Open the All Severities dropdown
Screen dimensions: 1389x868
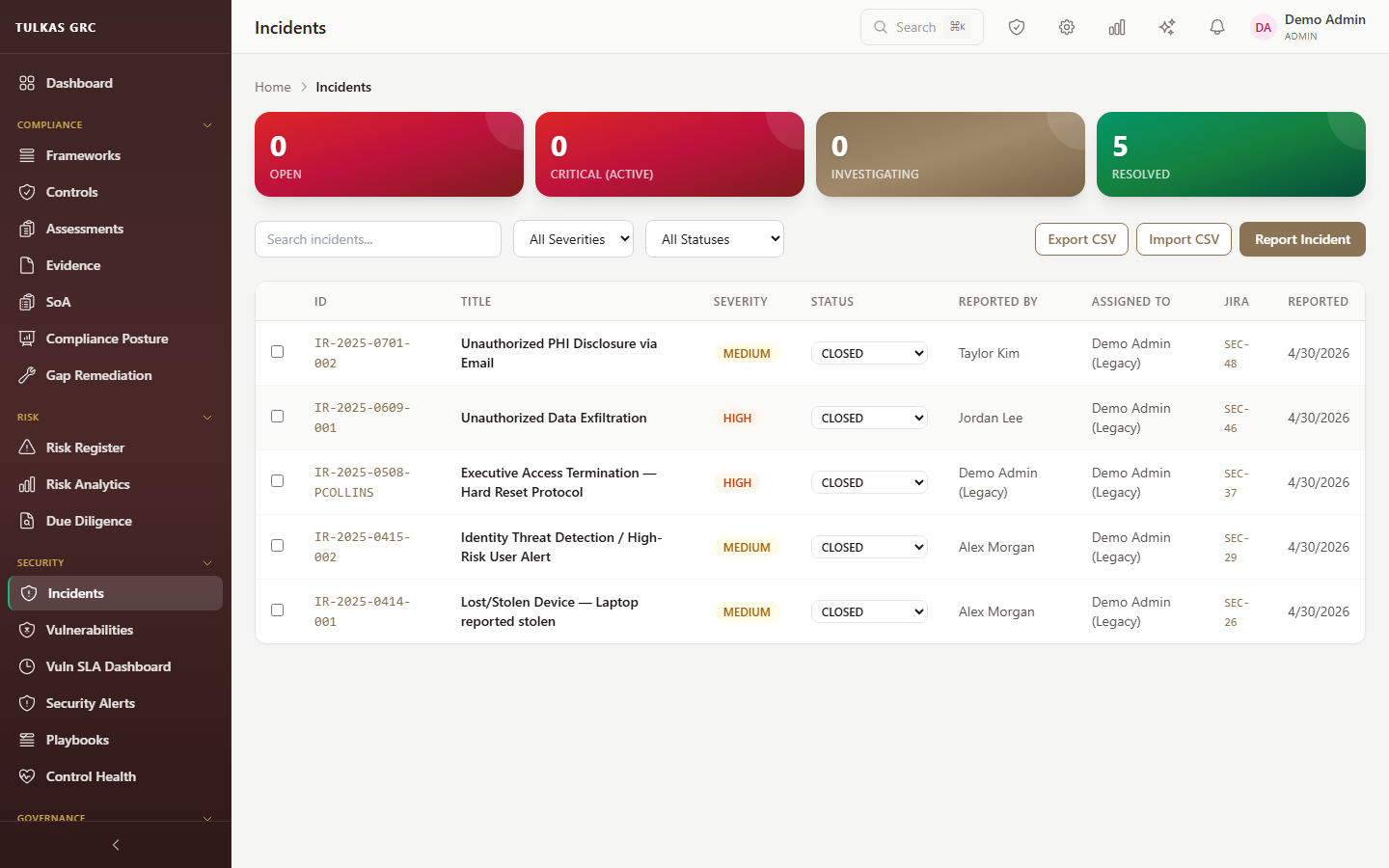click(573, 239)
